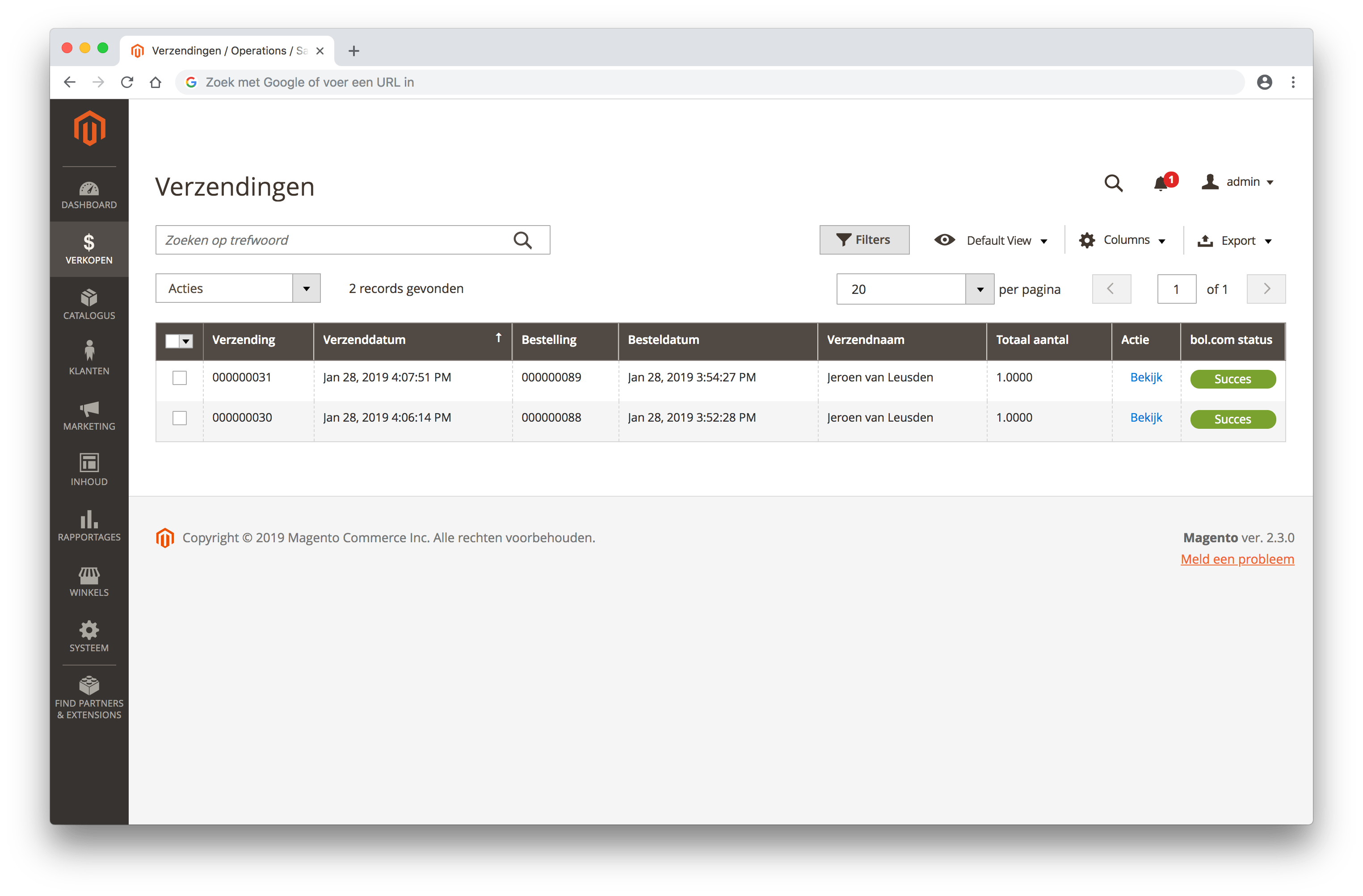1363x896 pixels.
Task: Click order number 000000088 cell
Action: pyautogui.click(x=551, y=417)
